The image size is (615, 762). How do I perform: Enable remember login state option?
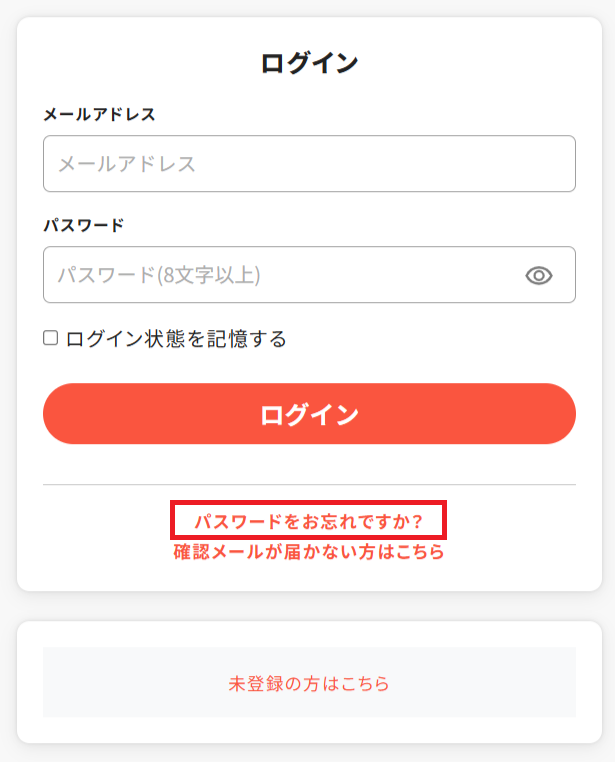pyautogui.click(x=50, y=338)
